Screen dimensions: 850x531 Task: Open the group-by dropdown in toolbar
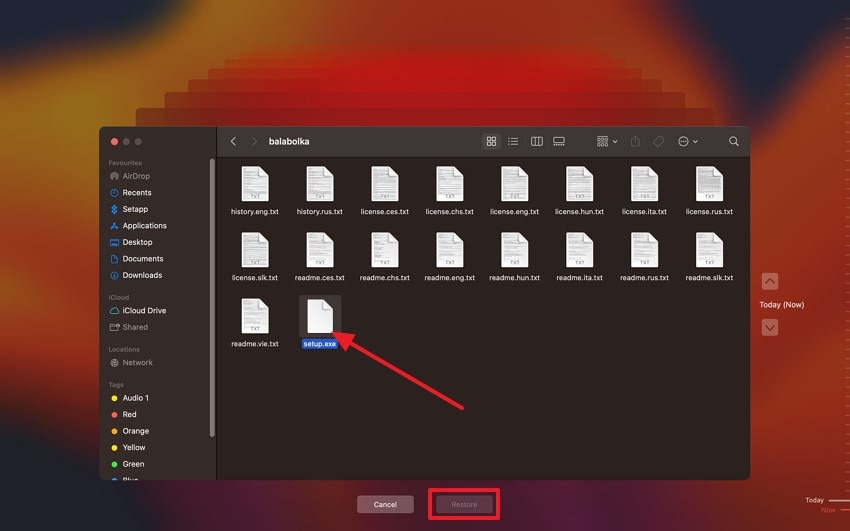(607, 141)
